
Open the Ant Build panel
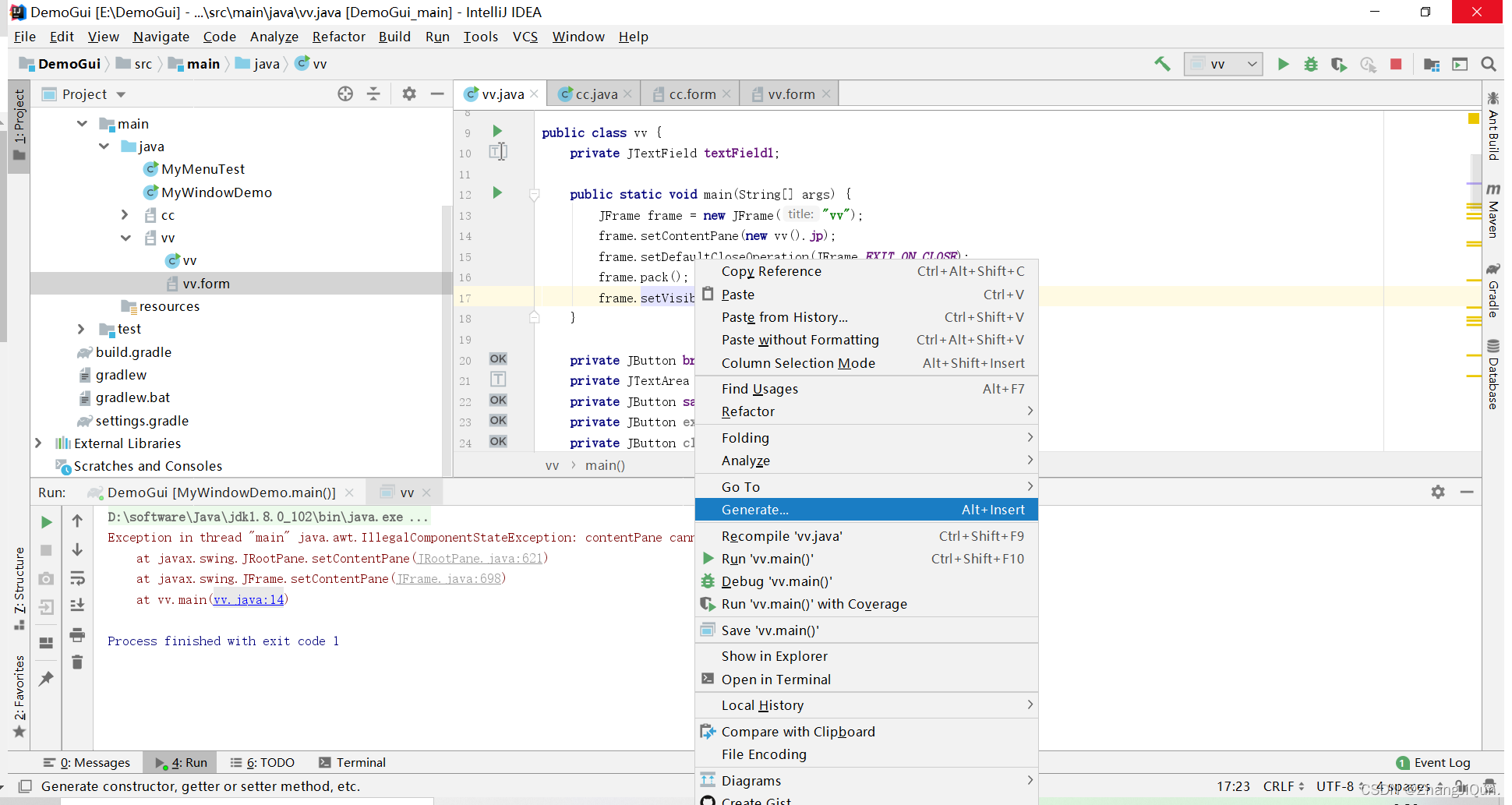(1493, 127)
